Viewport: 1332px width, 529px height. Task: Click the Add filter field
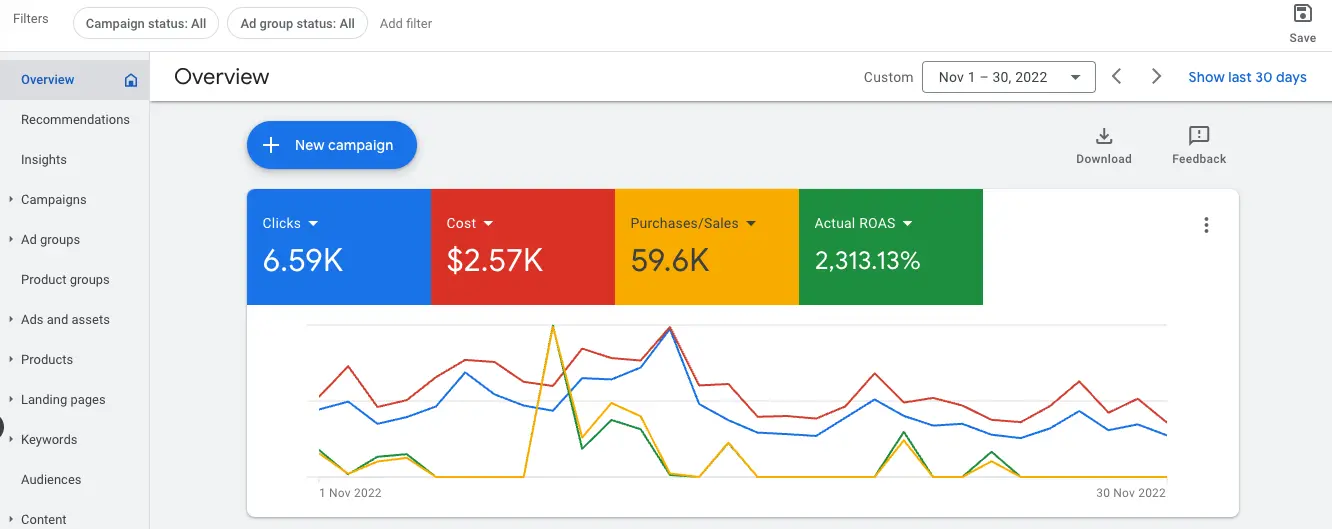coord(406,23)
